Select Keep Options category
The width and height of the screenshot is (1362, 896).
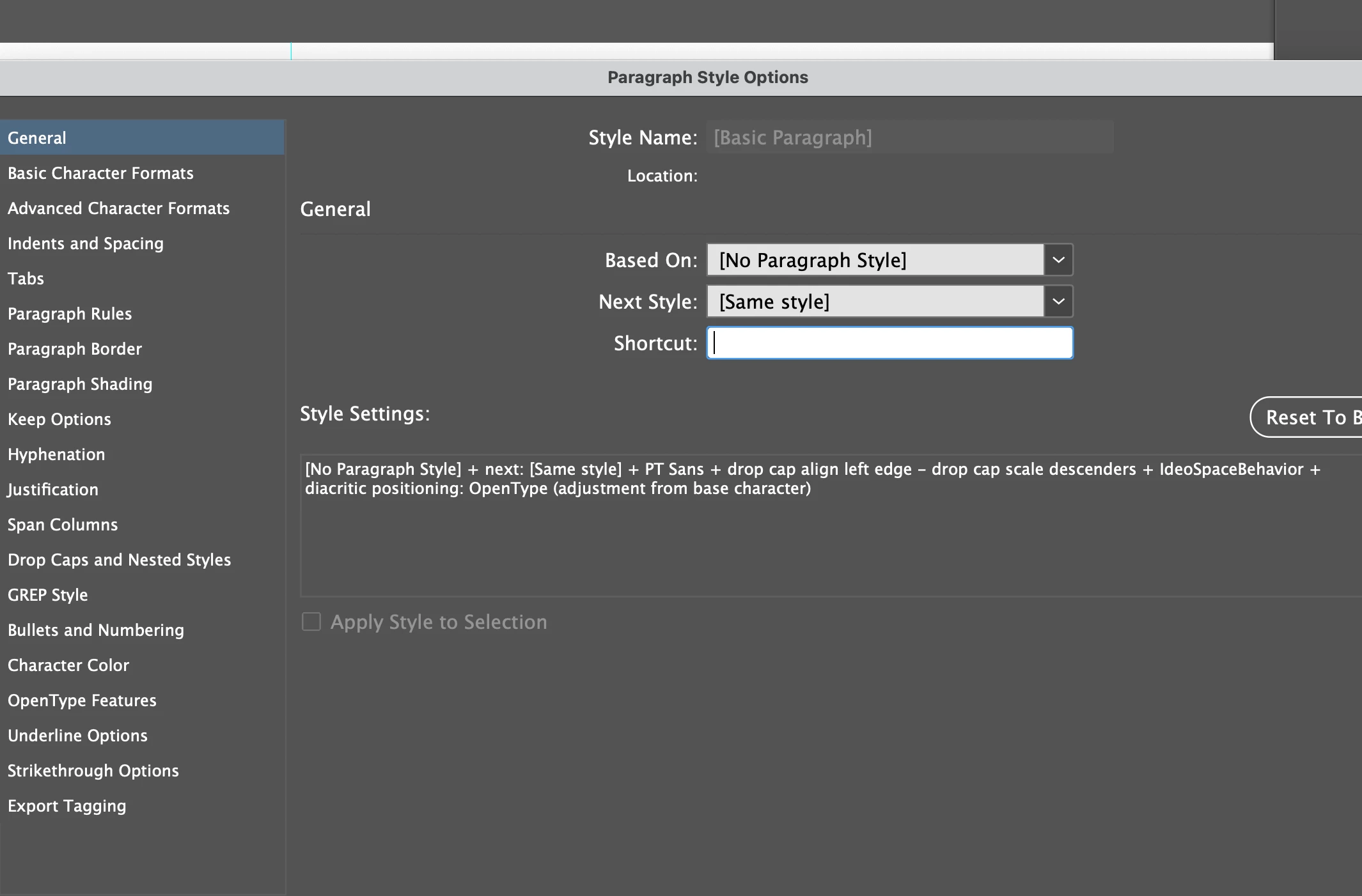59,419
